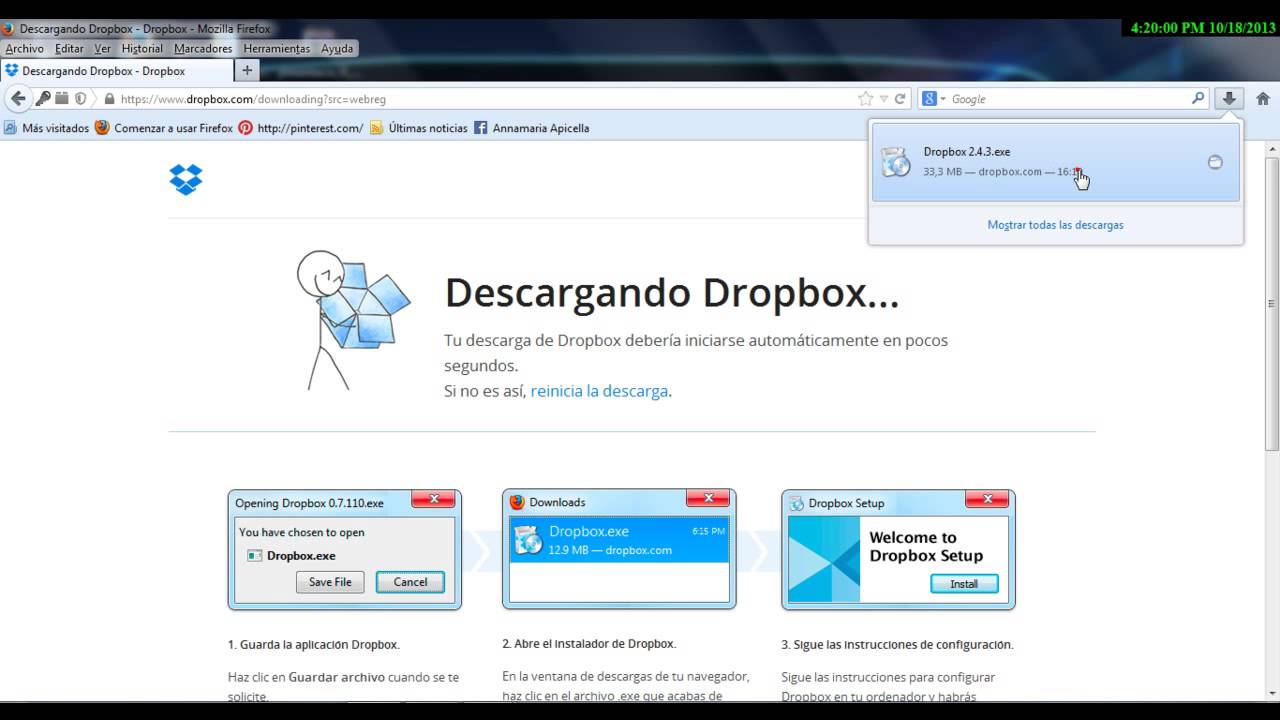The image size is (1280, 720).
Task: Click the Dropbox Setup illustration
Action: click(898, 549)
